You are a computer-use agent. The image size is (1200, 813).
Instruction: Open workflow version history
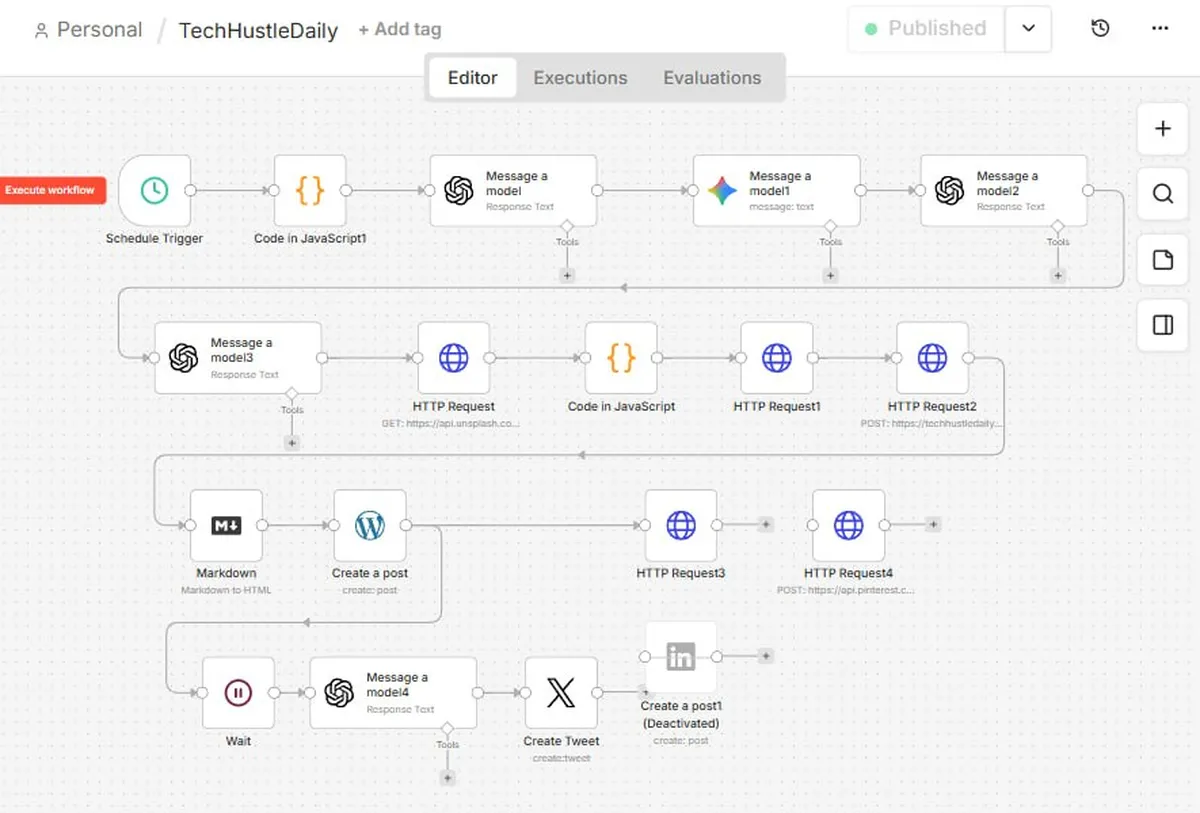(1100, 28)
